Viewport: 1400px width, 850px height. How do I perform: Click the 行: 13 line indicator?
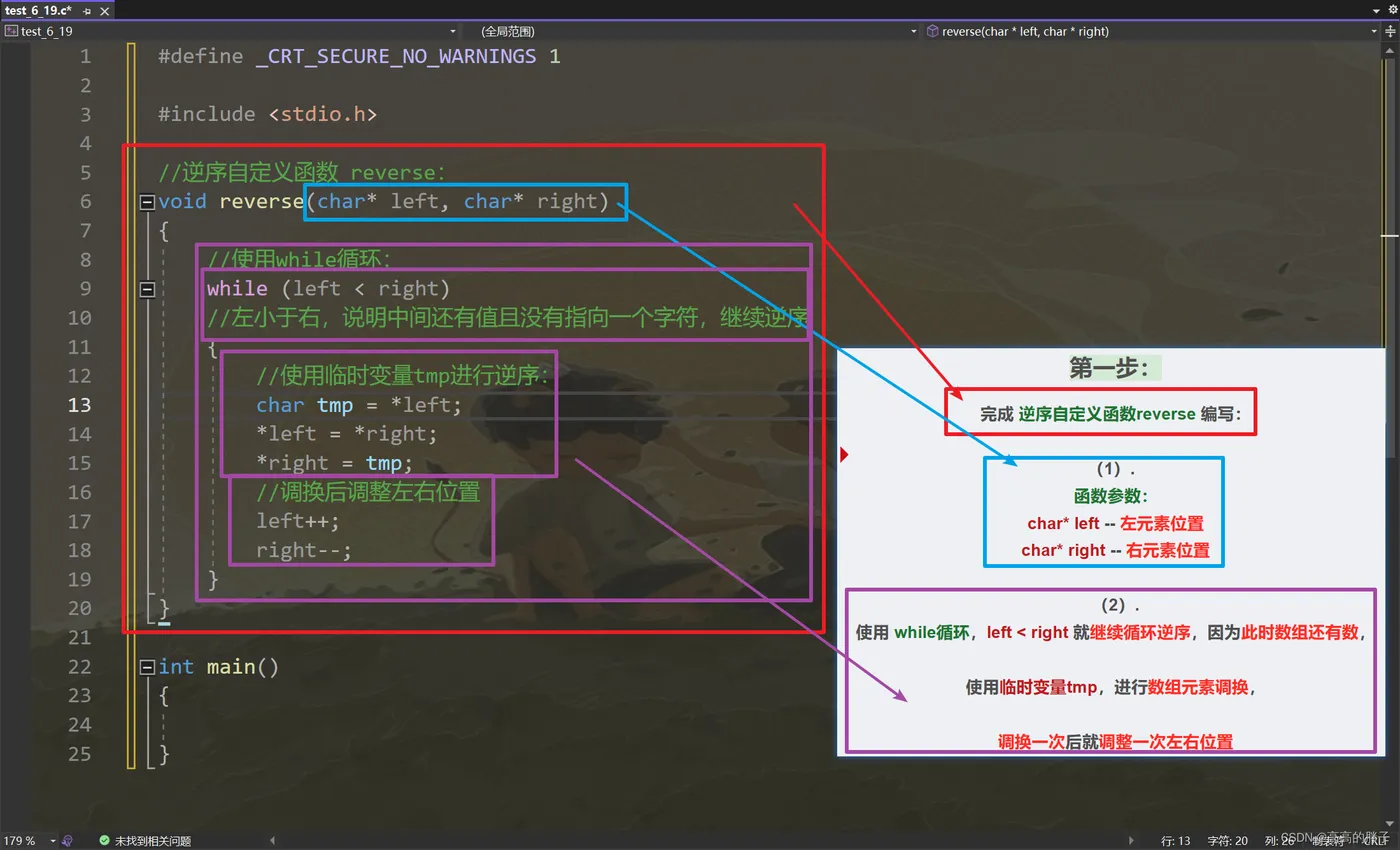point(1176,841)
